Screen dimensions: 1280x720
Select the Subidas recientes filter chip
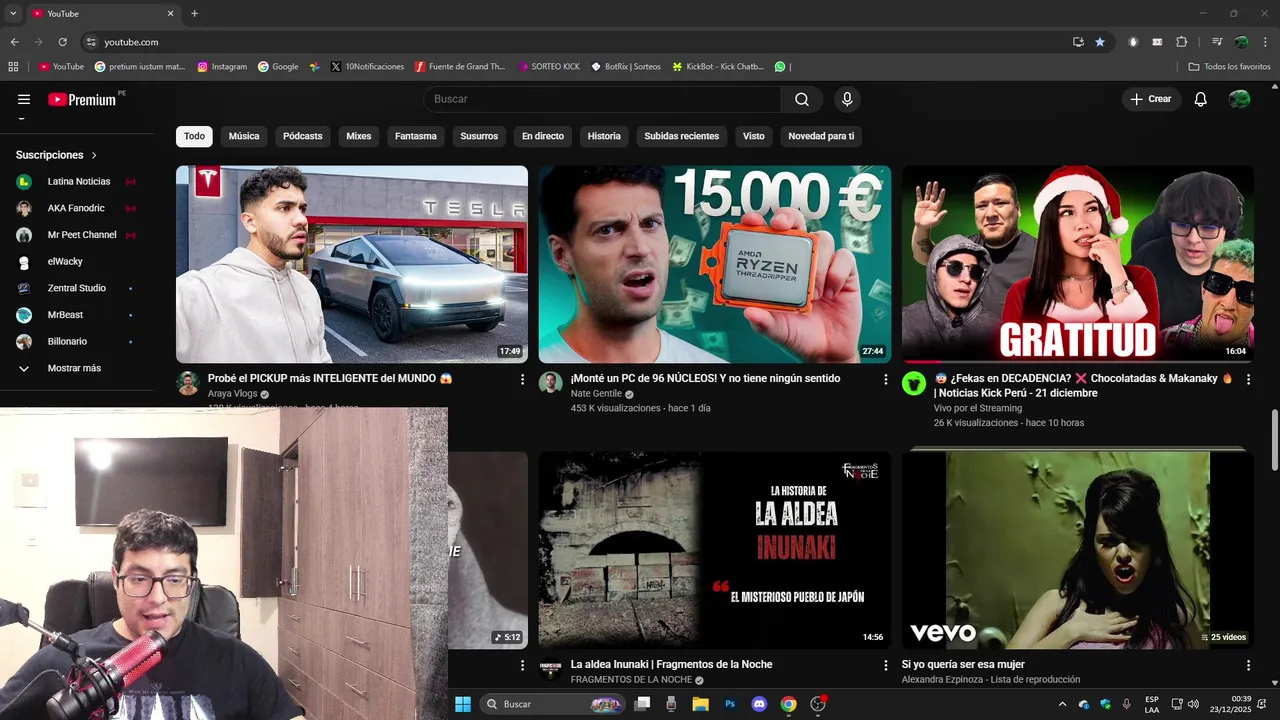coord(682,136)
